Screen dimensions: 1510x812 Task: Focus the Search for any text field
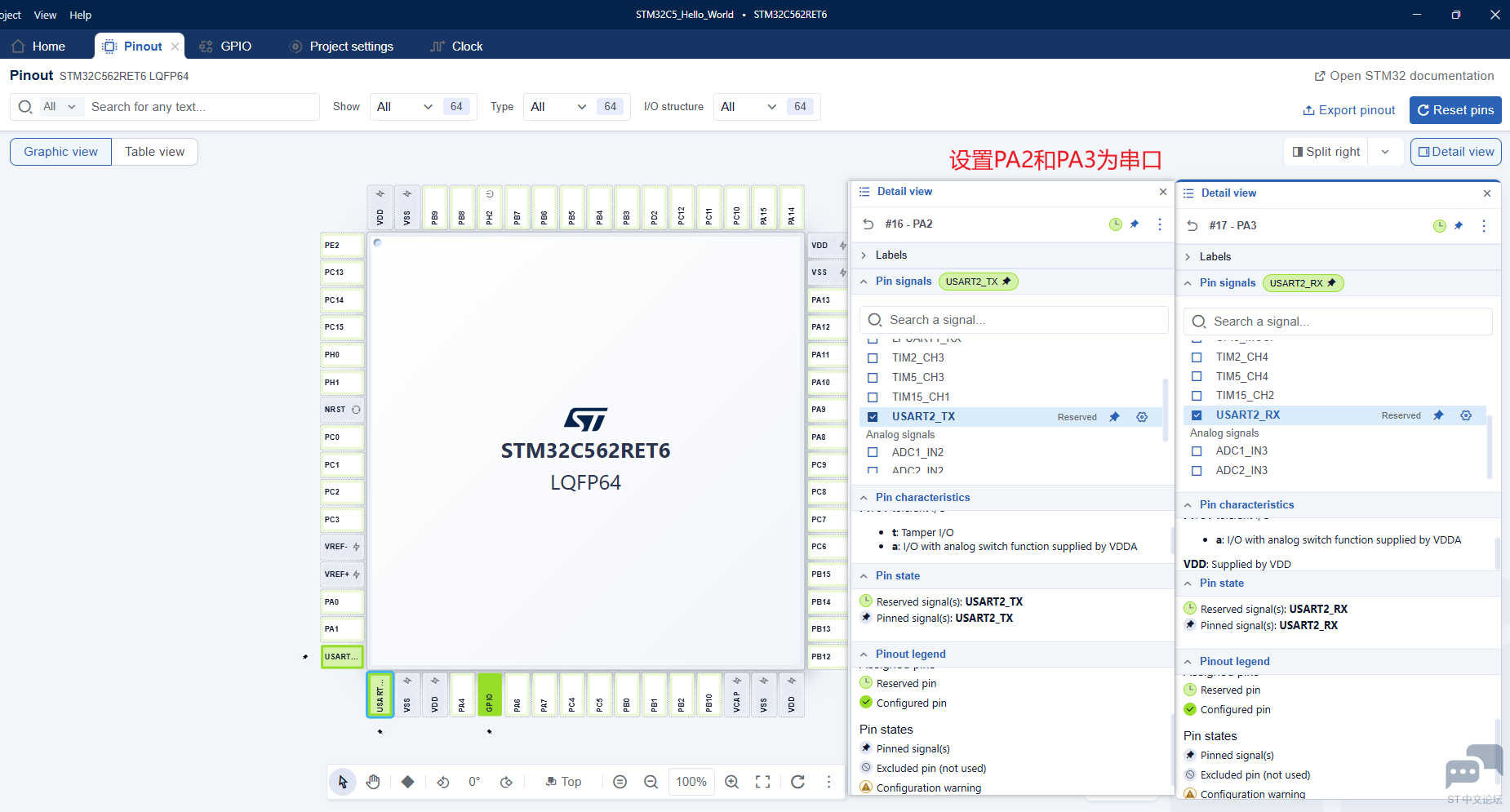202,107
